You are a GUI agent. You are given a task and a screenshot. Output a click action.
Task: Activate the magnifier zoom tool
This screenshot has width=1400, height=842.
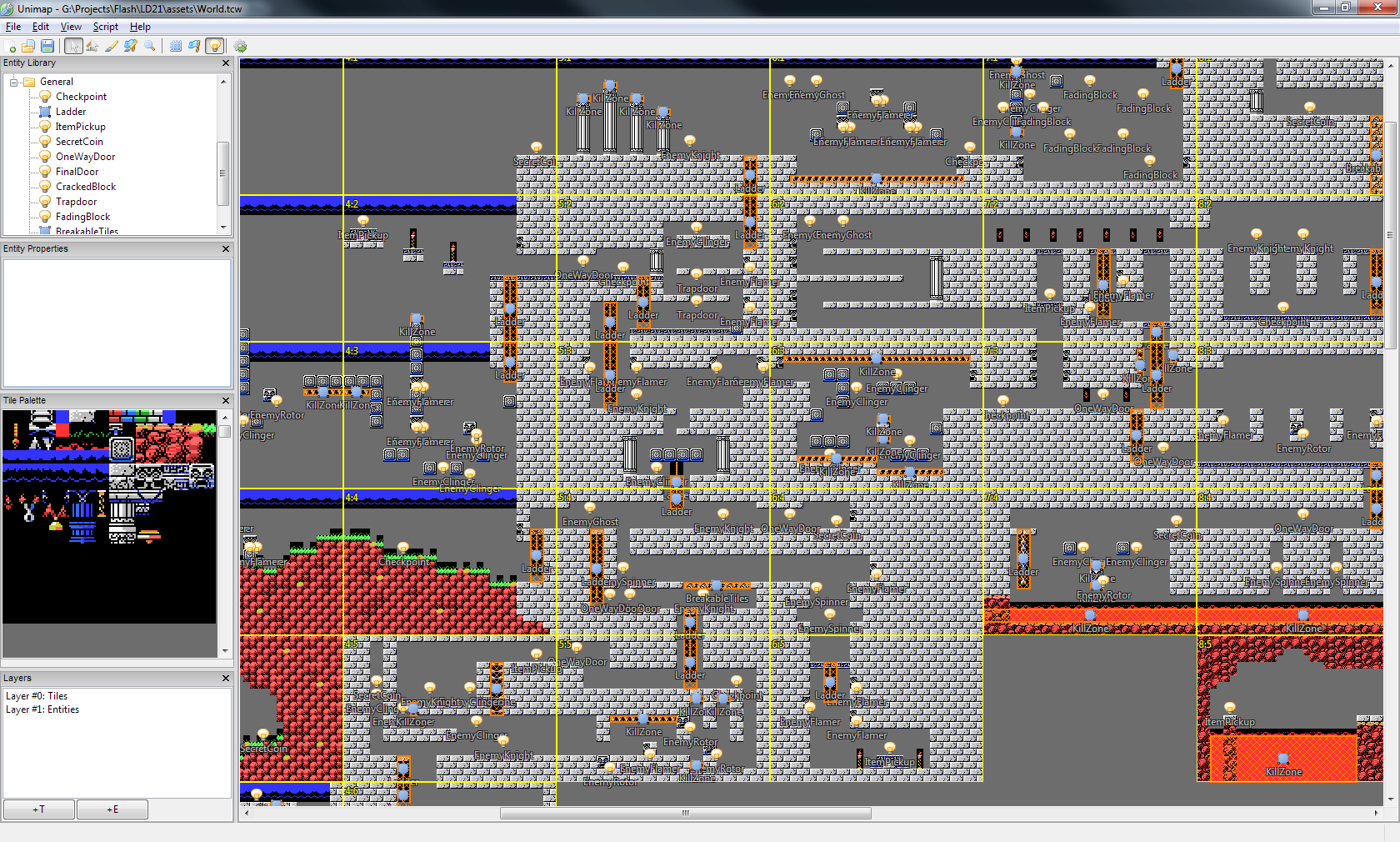coord(150,47)
